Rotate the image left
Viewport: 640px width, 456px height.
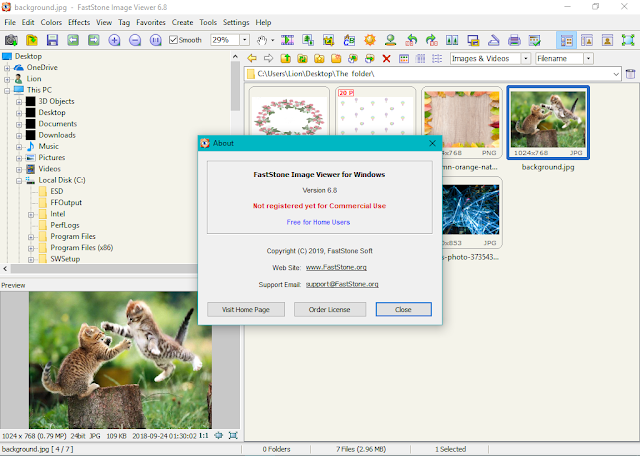pyautogui.click(x=411, y=40)
